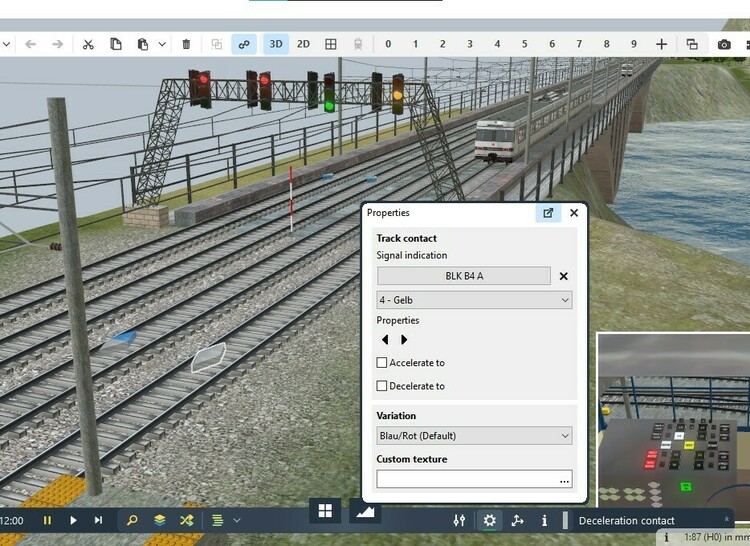750x546 pixels.
Task: Pop out the Properties panel
Action: [548, 213]
